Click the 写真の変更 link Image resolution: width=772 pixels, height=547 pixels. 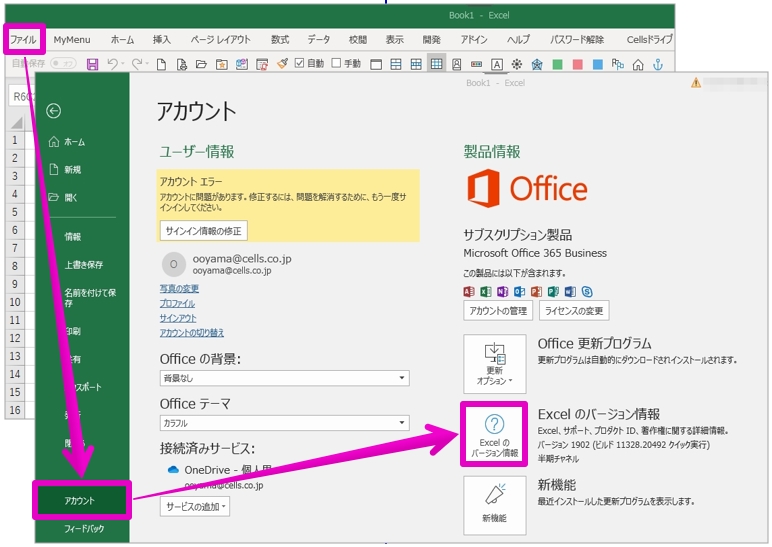point(179,289)
